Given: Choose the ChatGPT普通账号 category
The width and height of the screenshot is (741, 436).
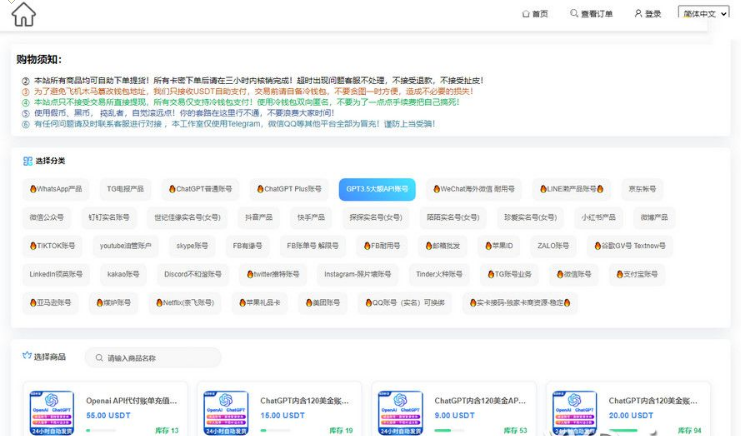Looking at the screenshot, I should click(201, 189).
